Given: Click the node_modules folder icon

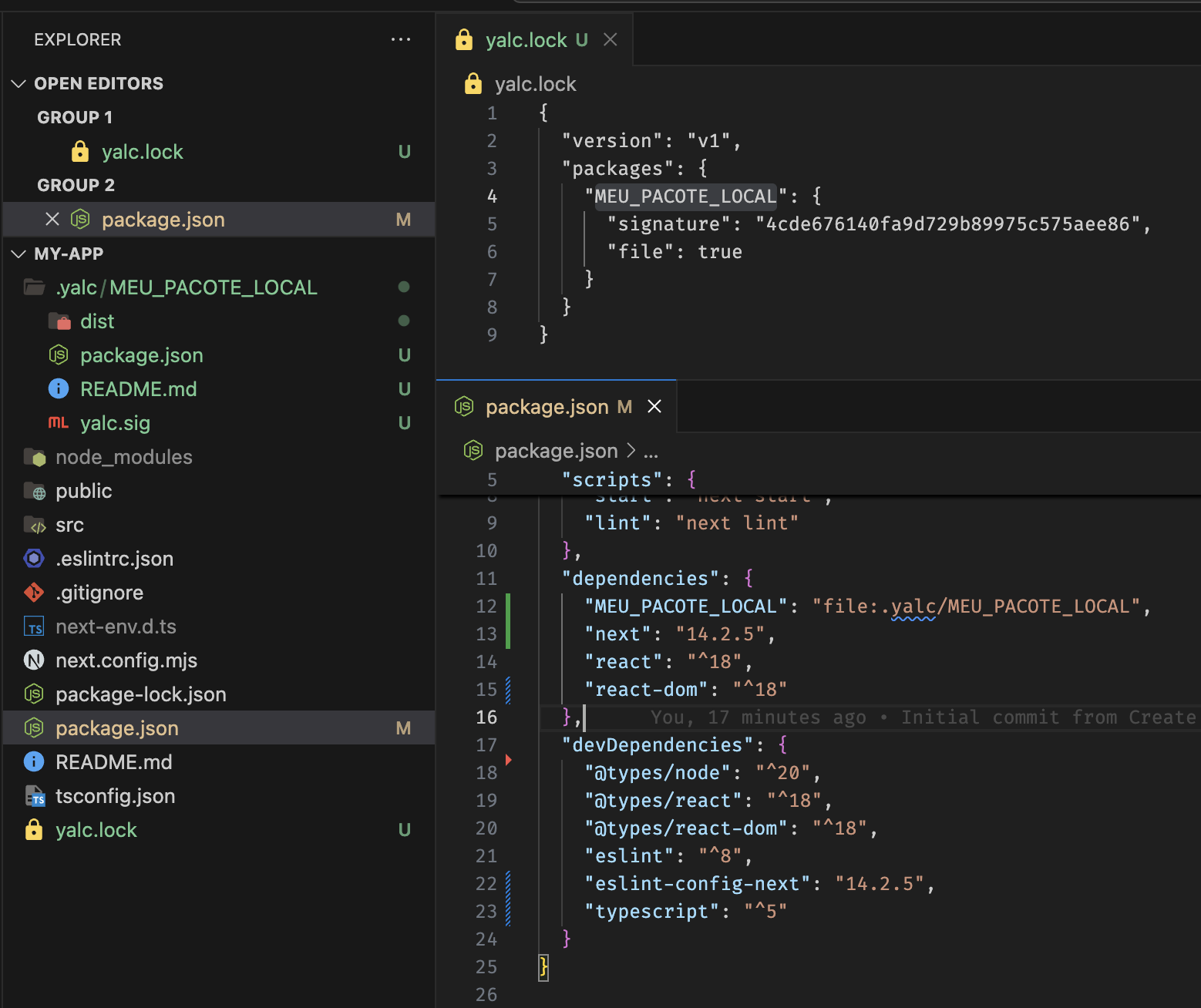Looking at the screenshot, I should [x=35, y=457].
